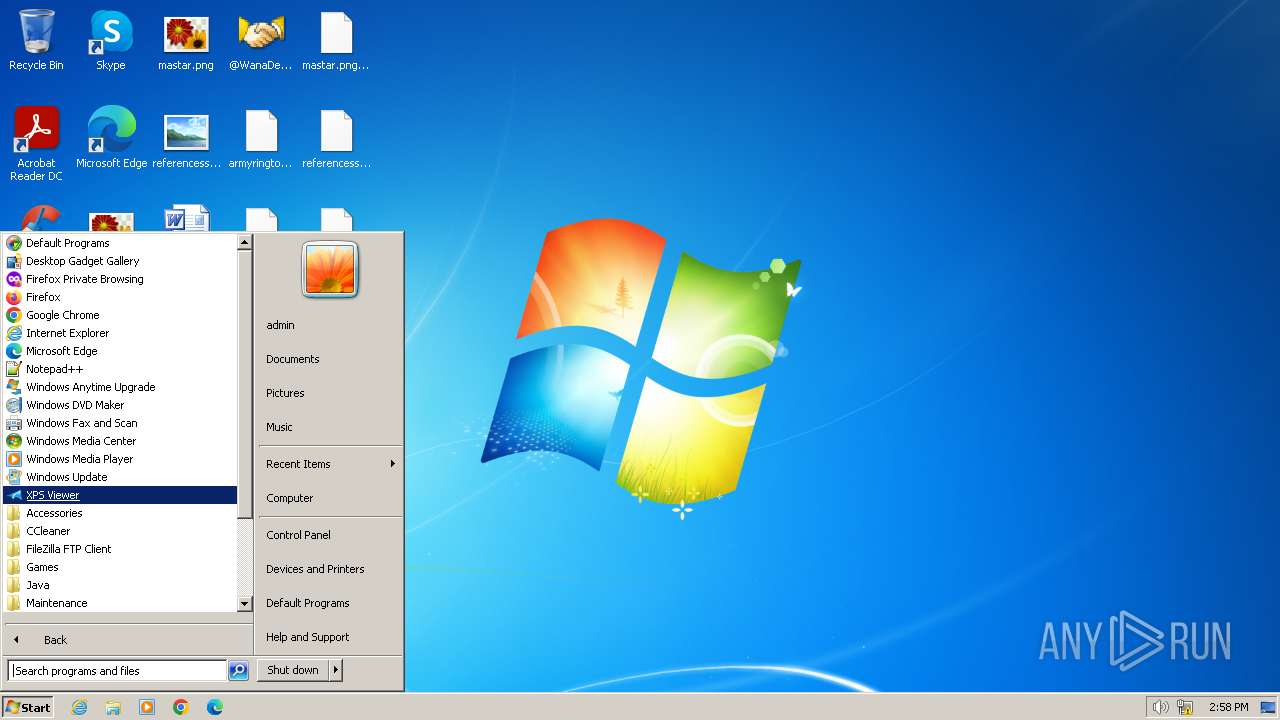Launch Firefox Private Browsing
The width and height of the screenshot is (1280, 720).
[x=120, y=279]
